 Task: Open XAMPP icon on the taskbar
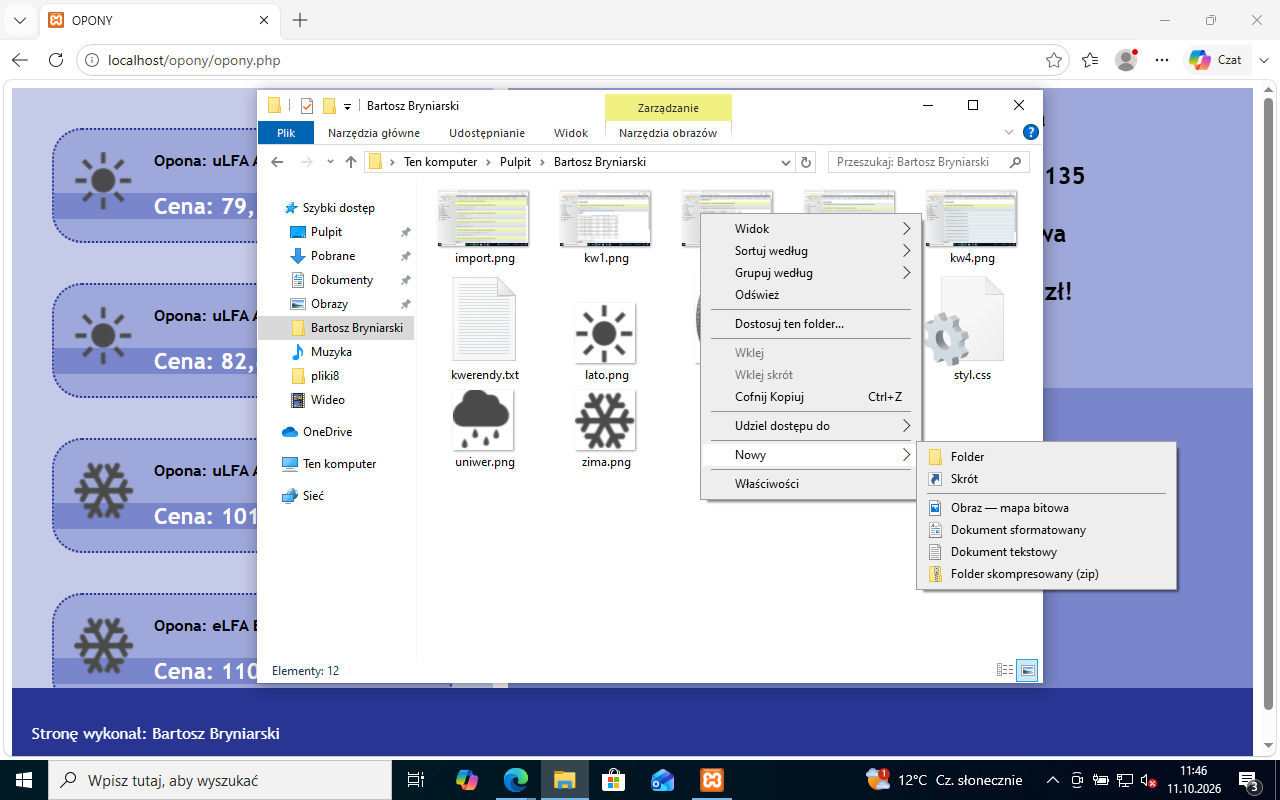tap(711, 780)
